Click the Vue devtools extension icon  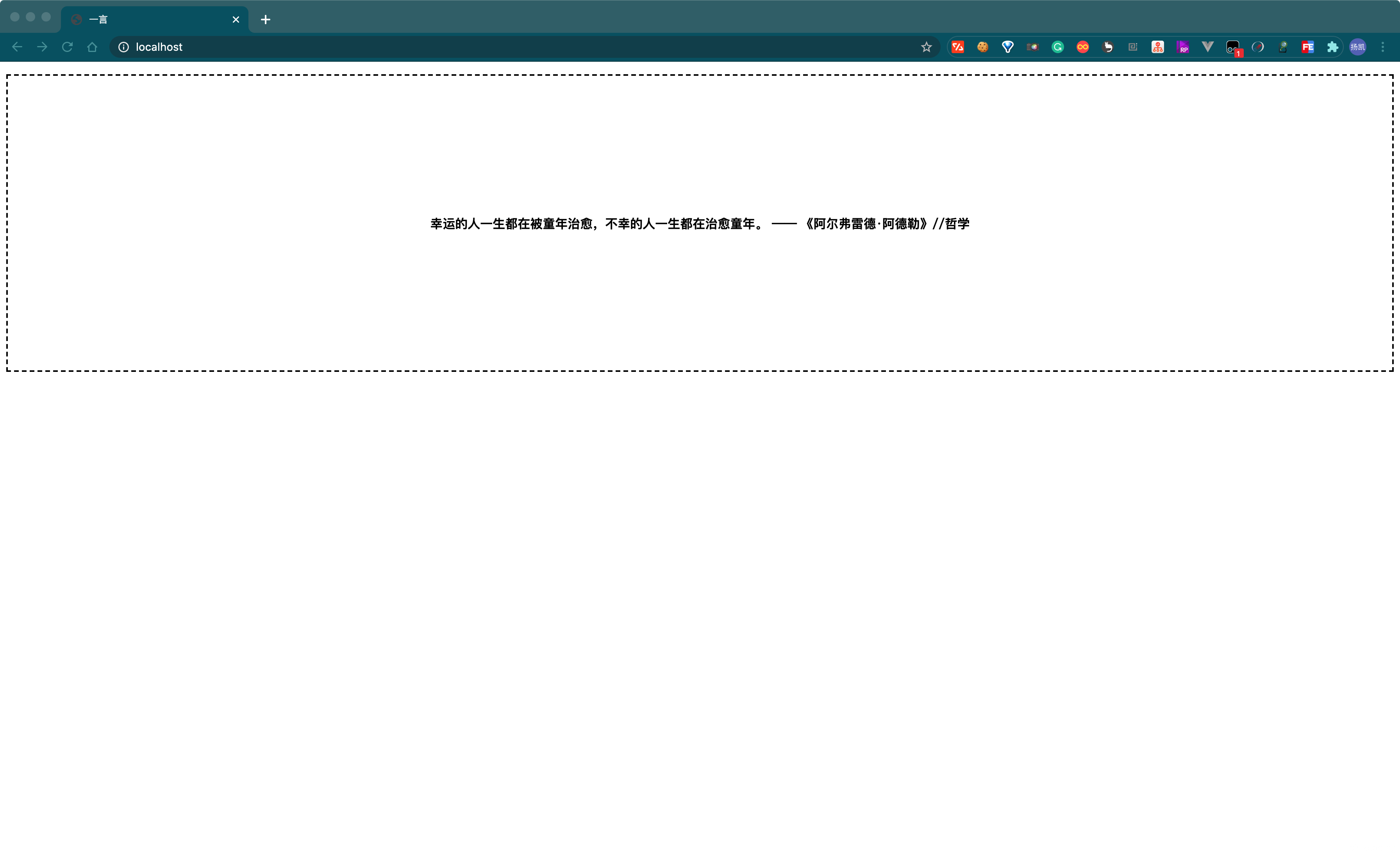pos(1207,47)
